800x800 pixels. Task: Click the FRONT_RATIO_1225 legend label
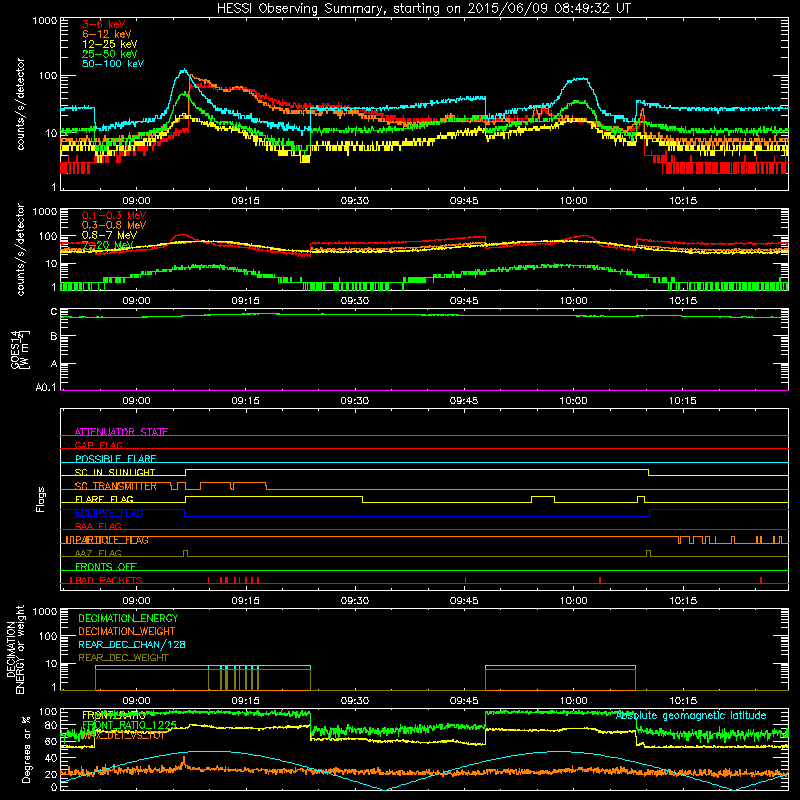pyautogui.click(x=130, y=725)
